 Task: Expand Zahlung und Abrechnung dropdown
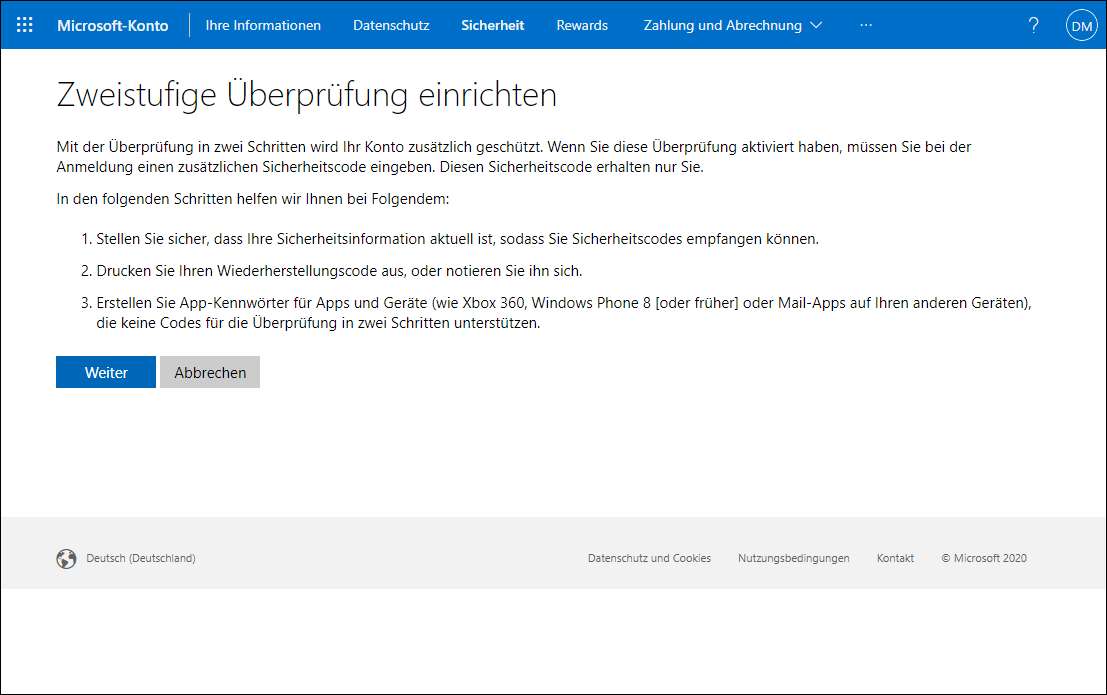pyautogui.click(x=733, y=25)
